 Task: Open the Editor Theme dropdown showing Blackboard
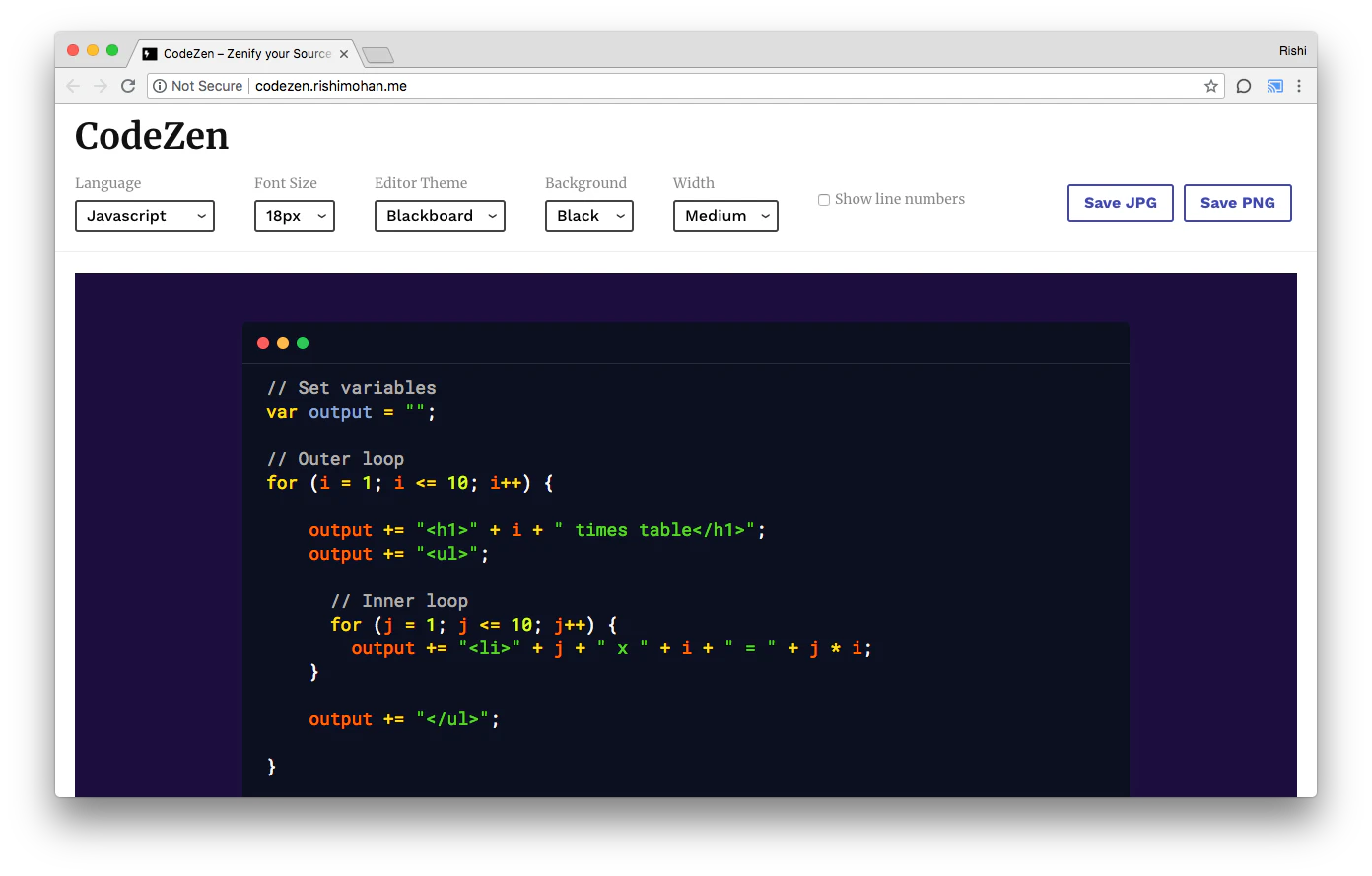(440, 216)
